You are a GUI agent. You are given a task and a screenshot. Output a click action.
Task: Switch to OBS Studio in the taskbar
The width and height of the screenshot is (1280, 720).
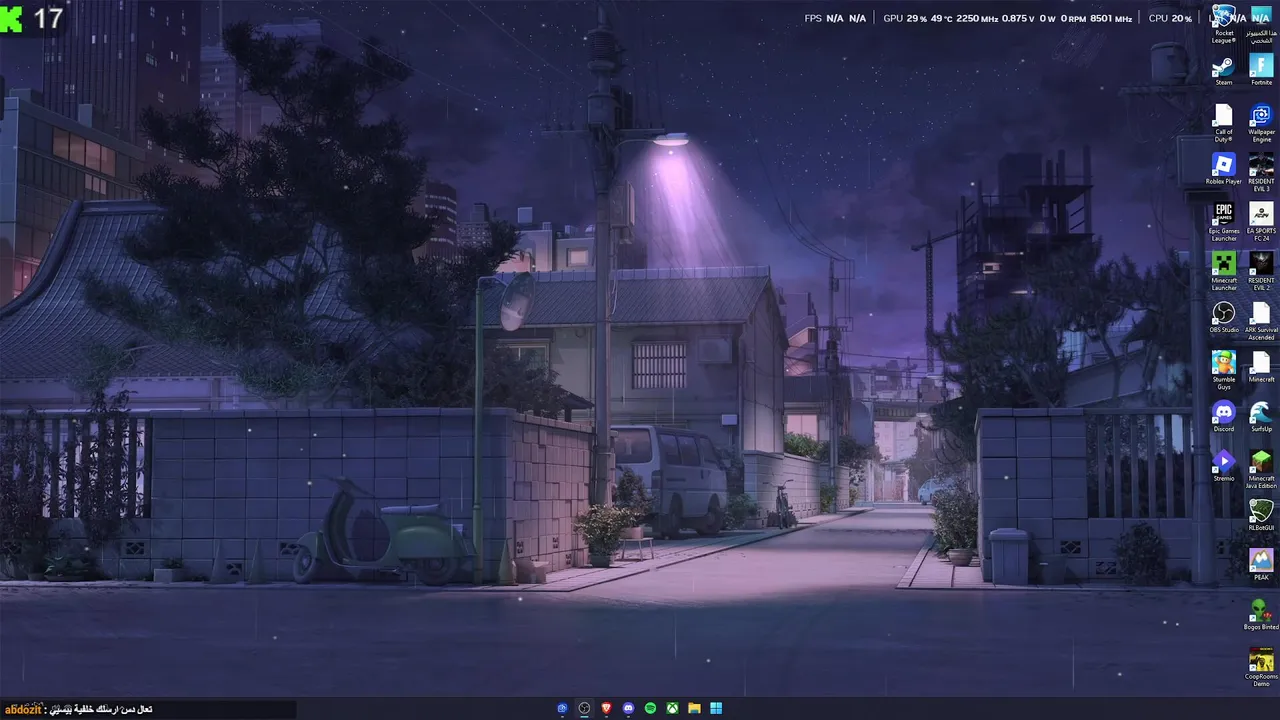point(584,708)
